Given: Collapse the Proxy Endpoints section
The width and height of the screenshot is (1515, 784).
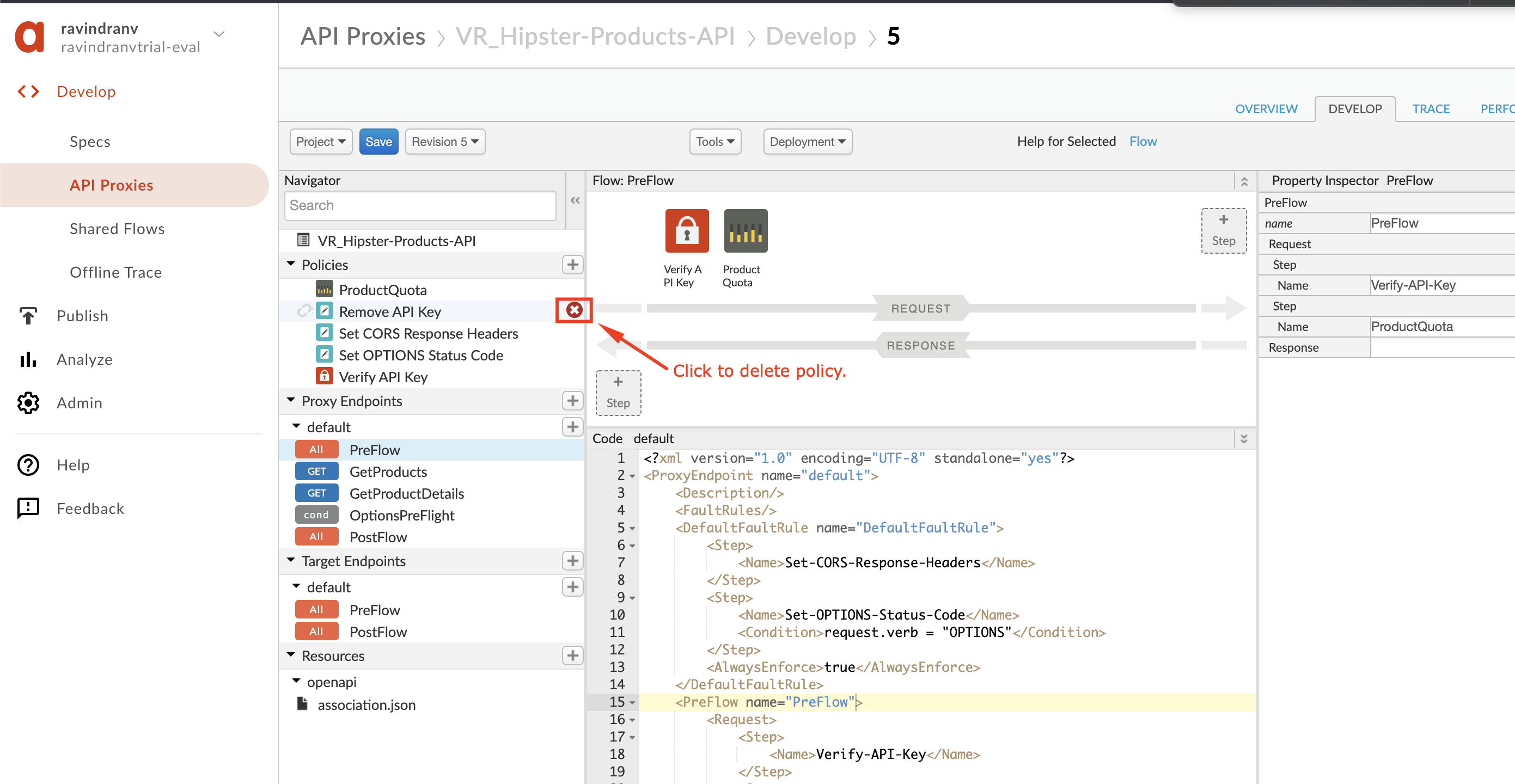Looking at the screenshot, I should click(x=291, y=400).
